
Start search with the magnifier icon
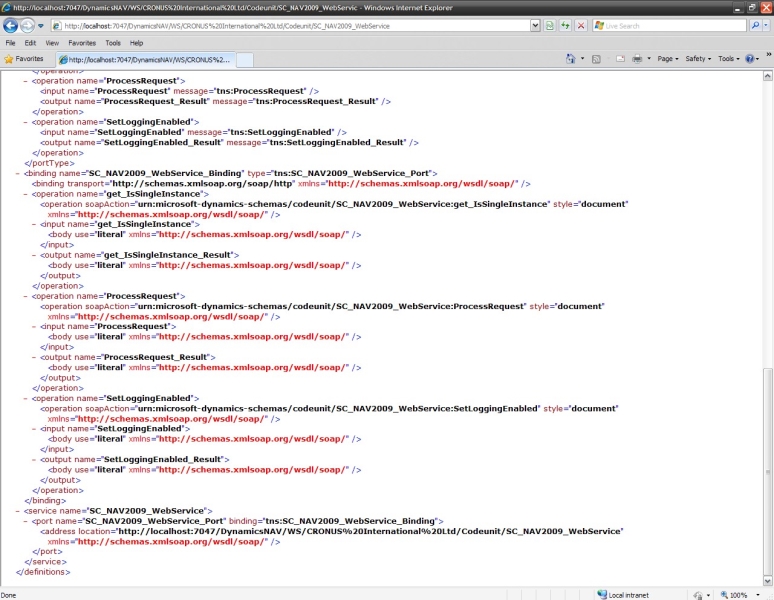755,26
